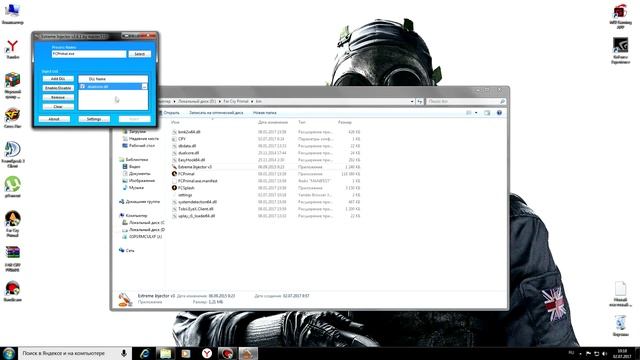Image resolution: width=640 pixels, height=360 pixels.
Task: Select file FCPrimal.exe.manifest
Action: coord(198,181)
